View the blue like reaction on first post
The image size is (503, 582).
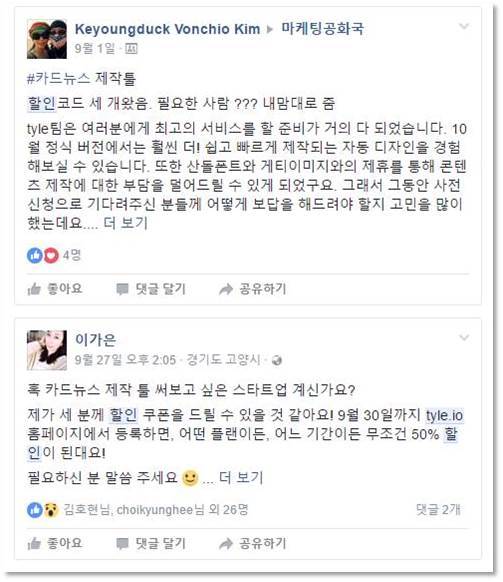(35, 255)
